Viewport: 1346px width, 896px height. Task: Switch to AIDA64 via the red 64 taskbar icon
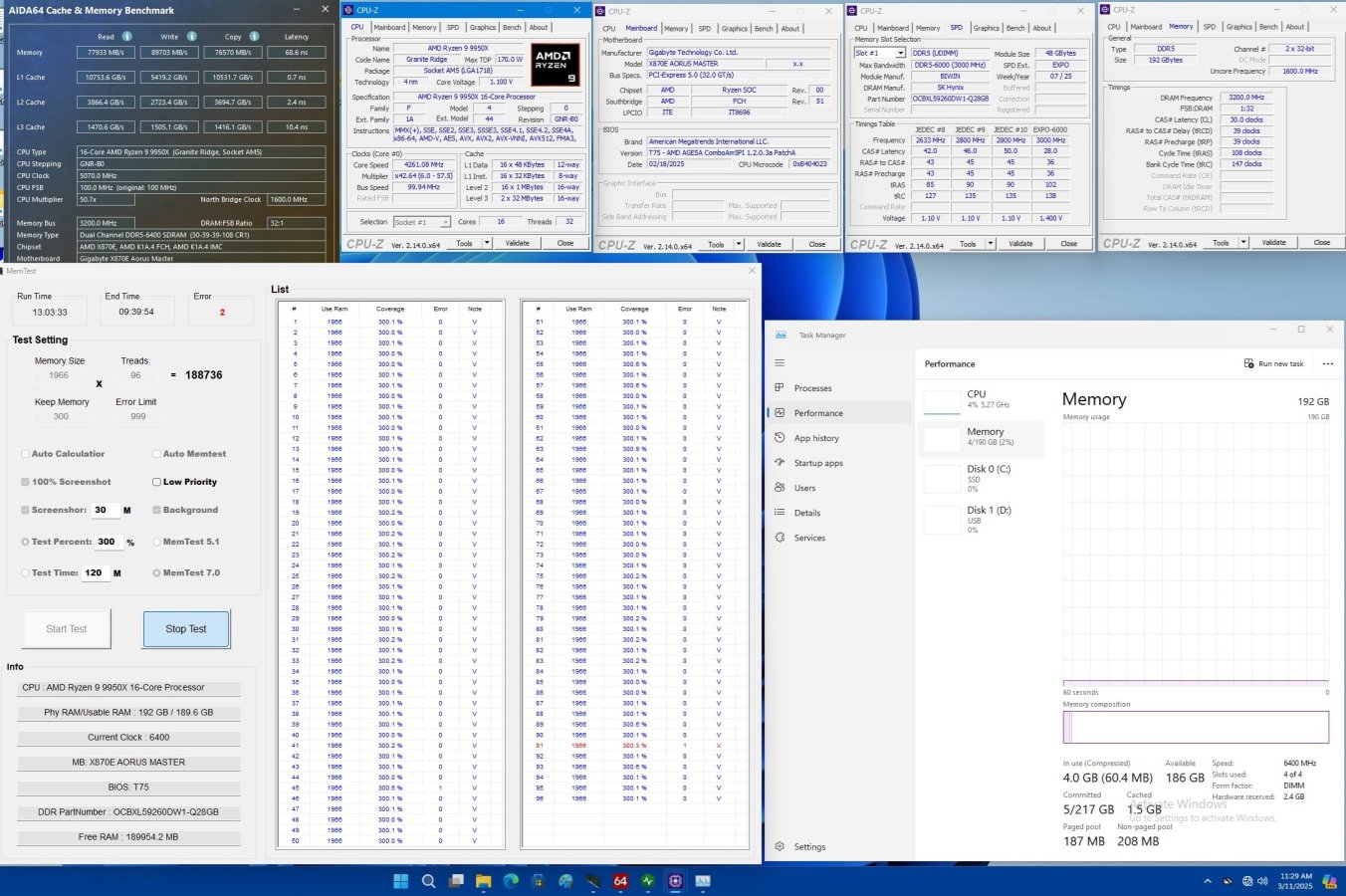click(620, 881)
